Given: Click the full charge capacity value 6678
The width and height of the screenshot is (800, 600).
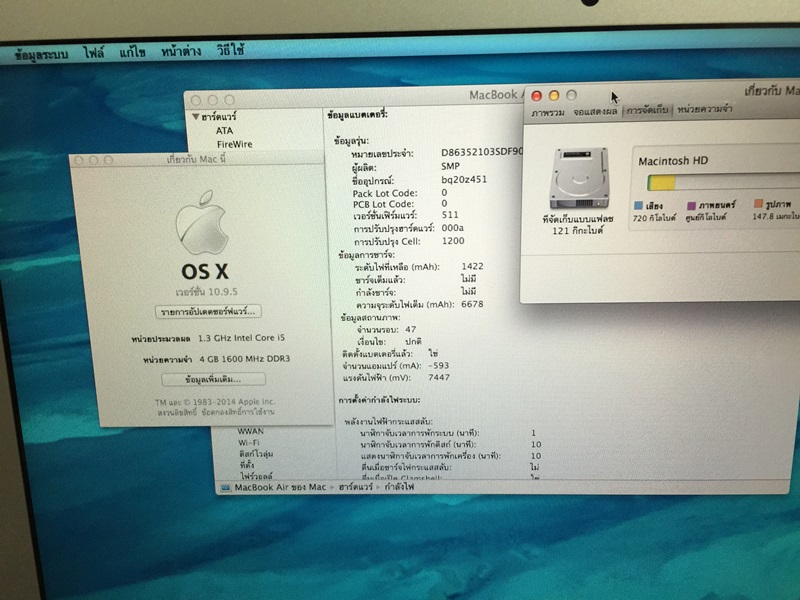Looking at the screenshot, I should (x=472, y=304).
